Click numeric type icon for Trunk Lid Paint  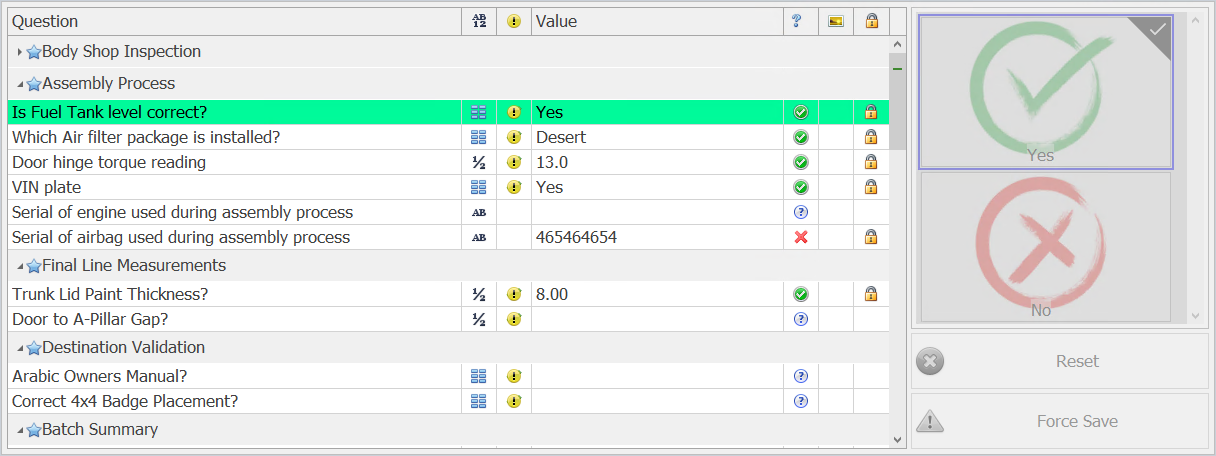click(479, 294)
